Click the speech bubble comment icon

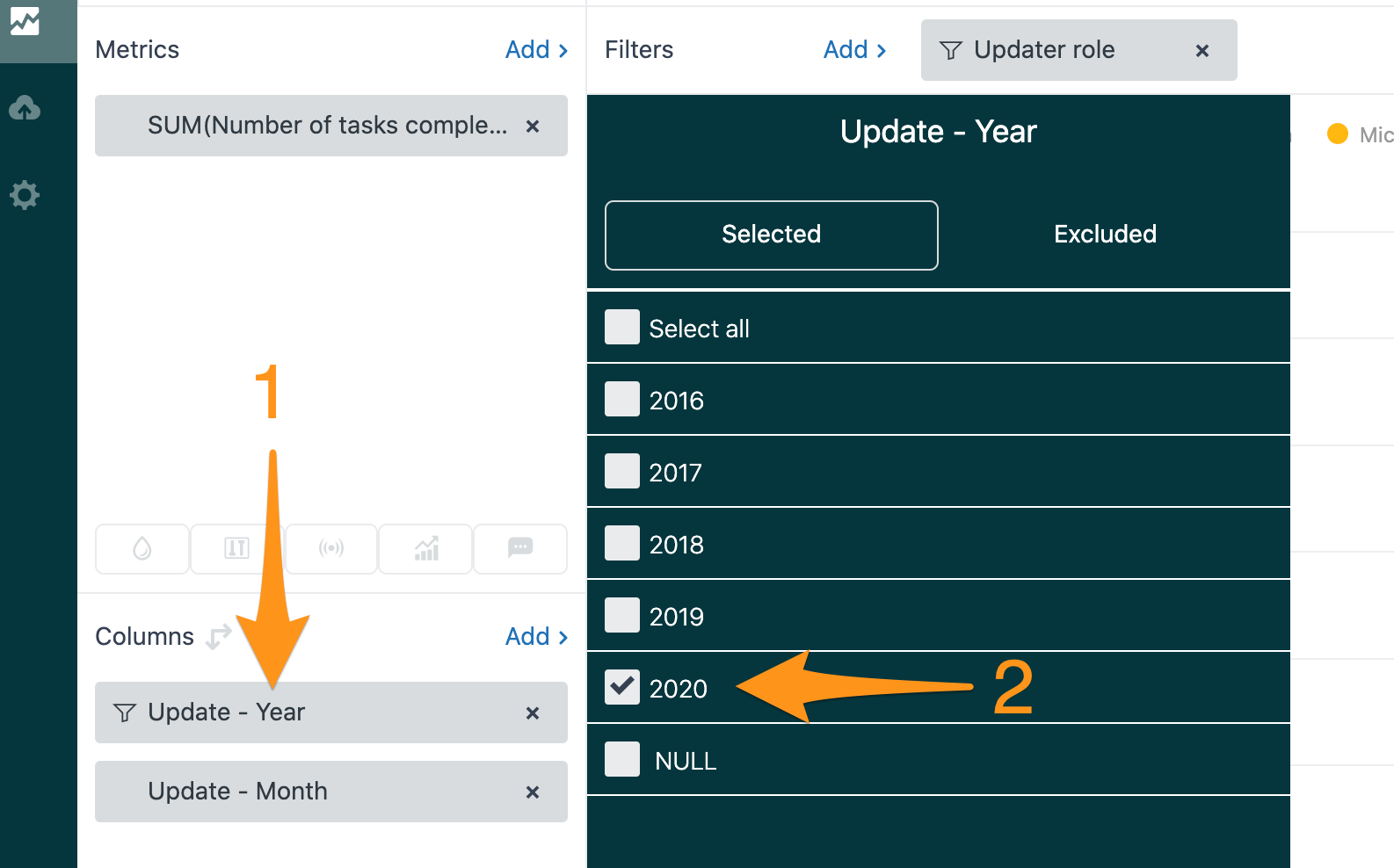pos(520,549)
